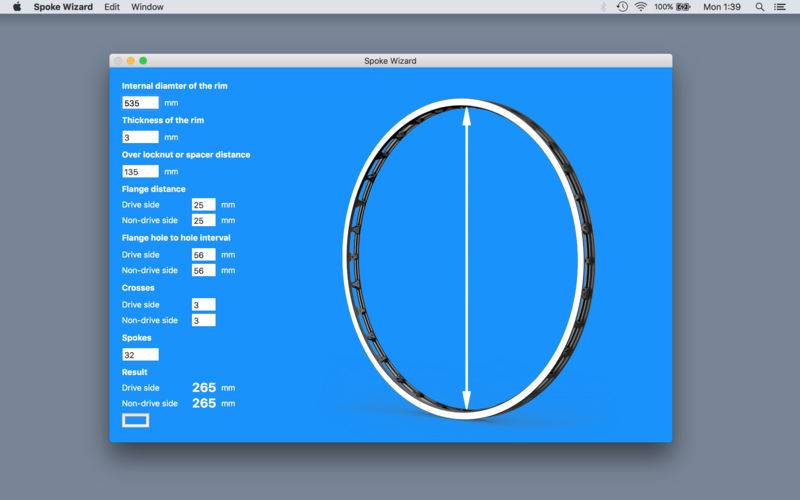800x500 pixels.
Task: Click the rim thickness field
Action: [x=140, y=137]
